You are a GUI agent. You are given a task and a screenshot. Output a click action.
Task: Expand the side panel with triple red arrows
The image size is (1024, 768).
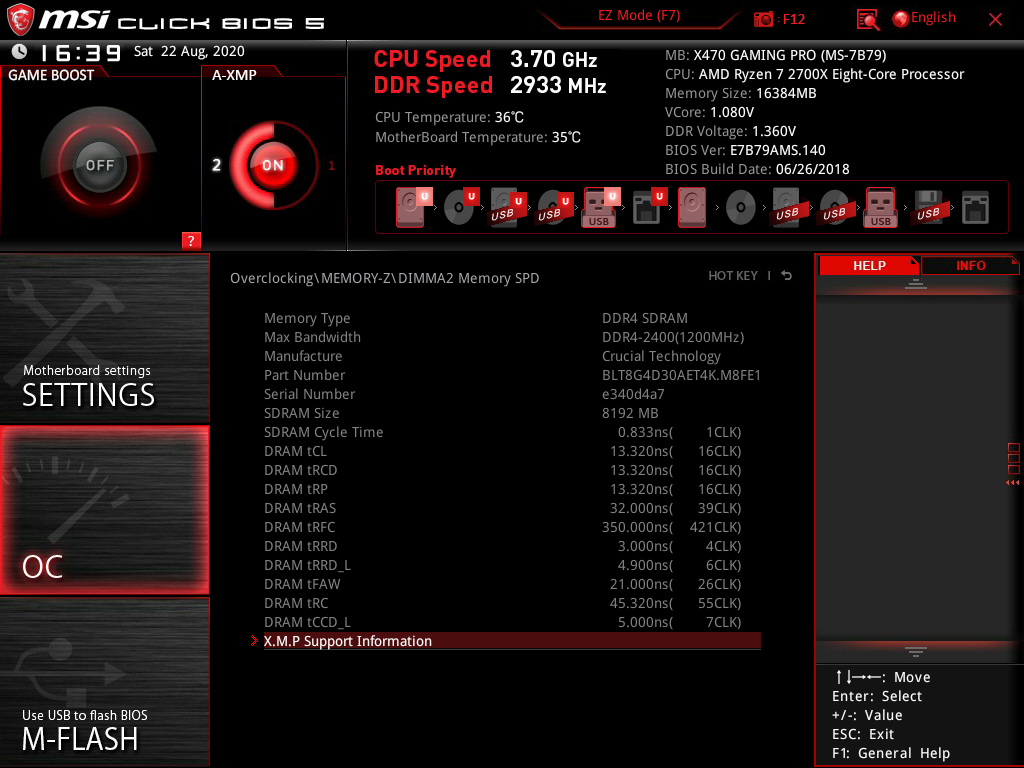[1013, 483]
